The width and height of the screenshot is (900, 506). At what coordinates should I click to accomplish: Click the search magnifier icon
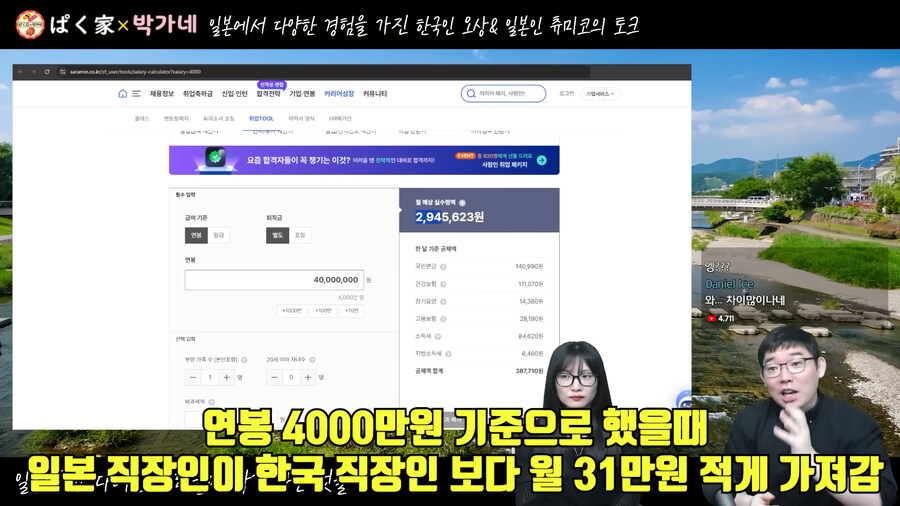click(471, 94)
